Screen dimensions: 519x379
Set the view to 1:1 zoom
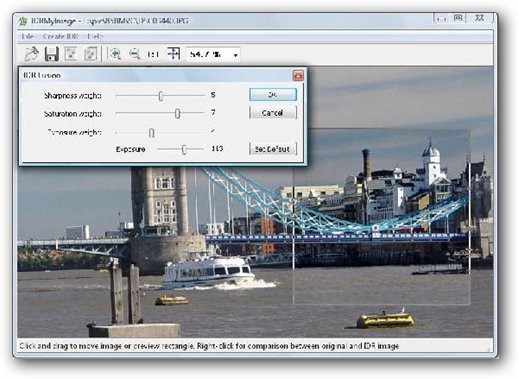[153, 54]
